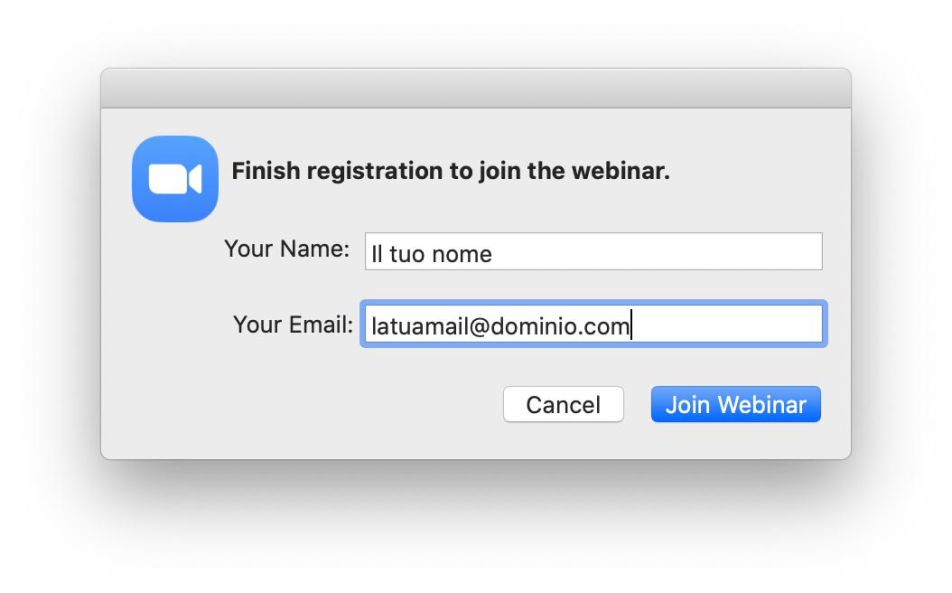Focus the Your Email text field

[x=593, y=324]
